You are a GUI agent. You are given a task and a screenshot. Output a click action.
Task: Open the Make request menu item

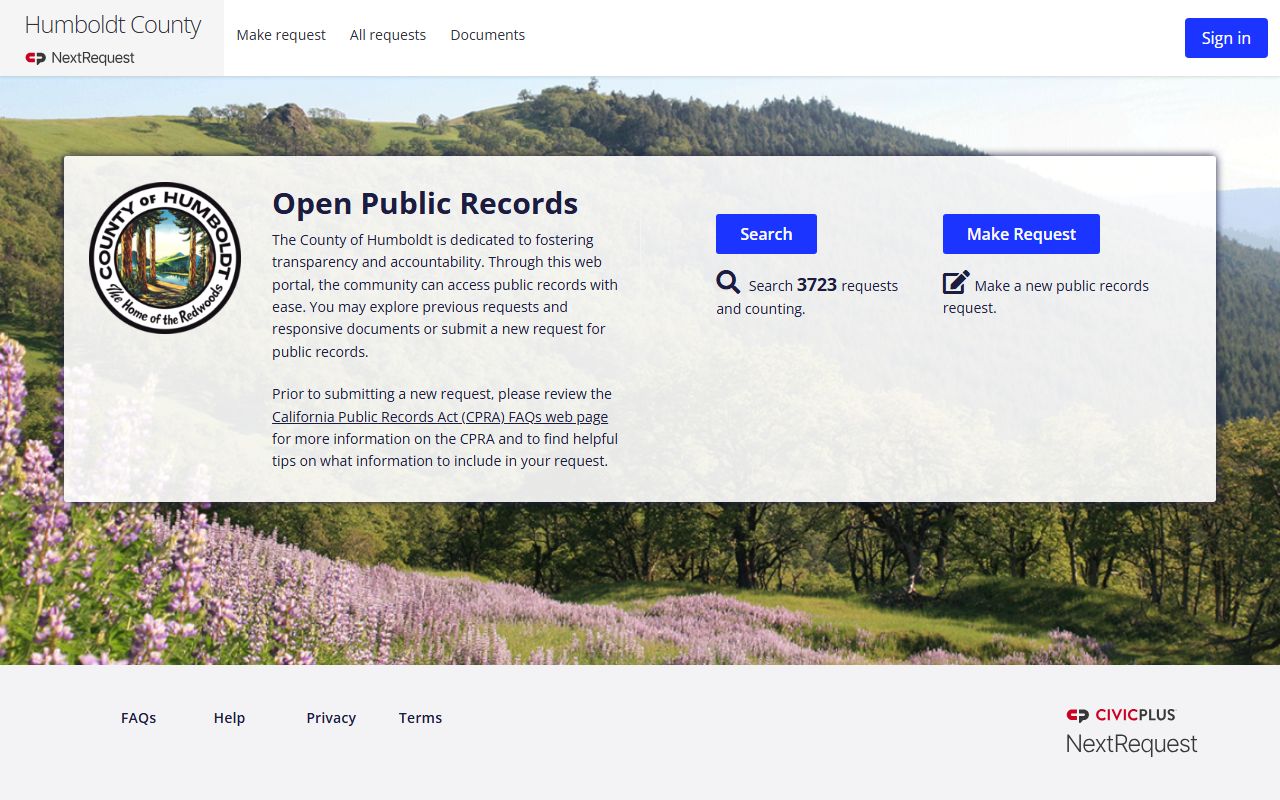pyautogui.click(x=281, y=35)
